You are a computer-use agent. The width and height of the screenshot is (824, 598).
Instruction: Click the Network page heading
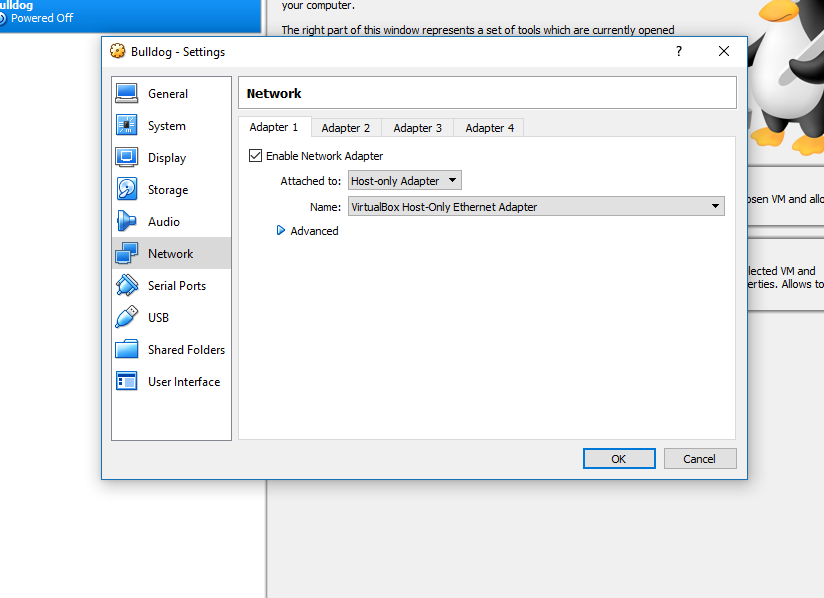click(x=274, y=93)
